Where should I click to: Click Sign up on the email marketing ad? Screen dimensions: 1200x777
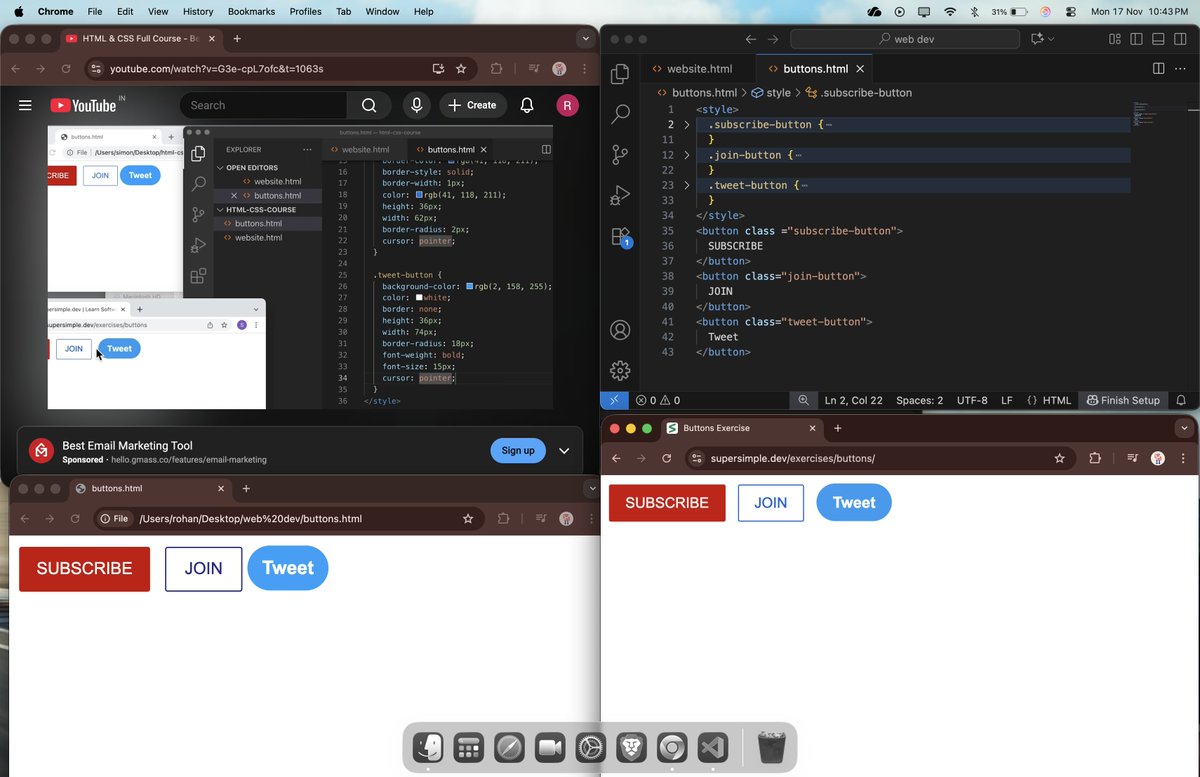(518, 450)
